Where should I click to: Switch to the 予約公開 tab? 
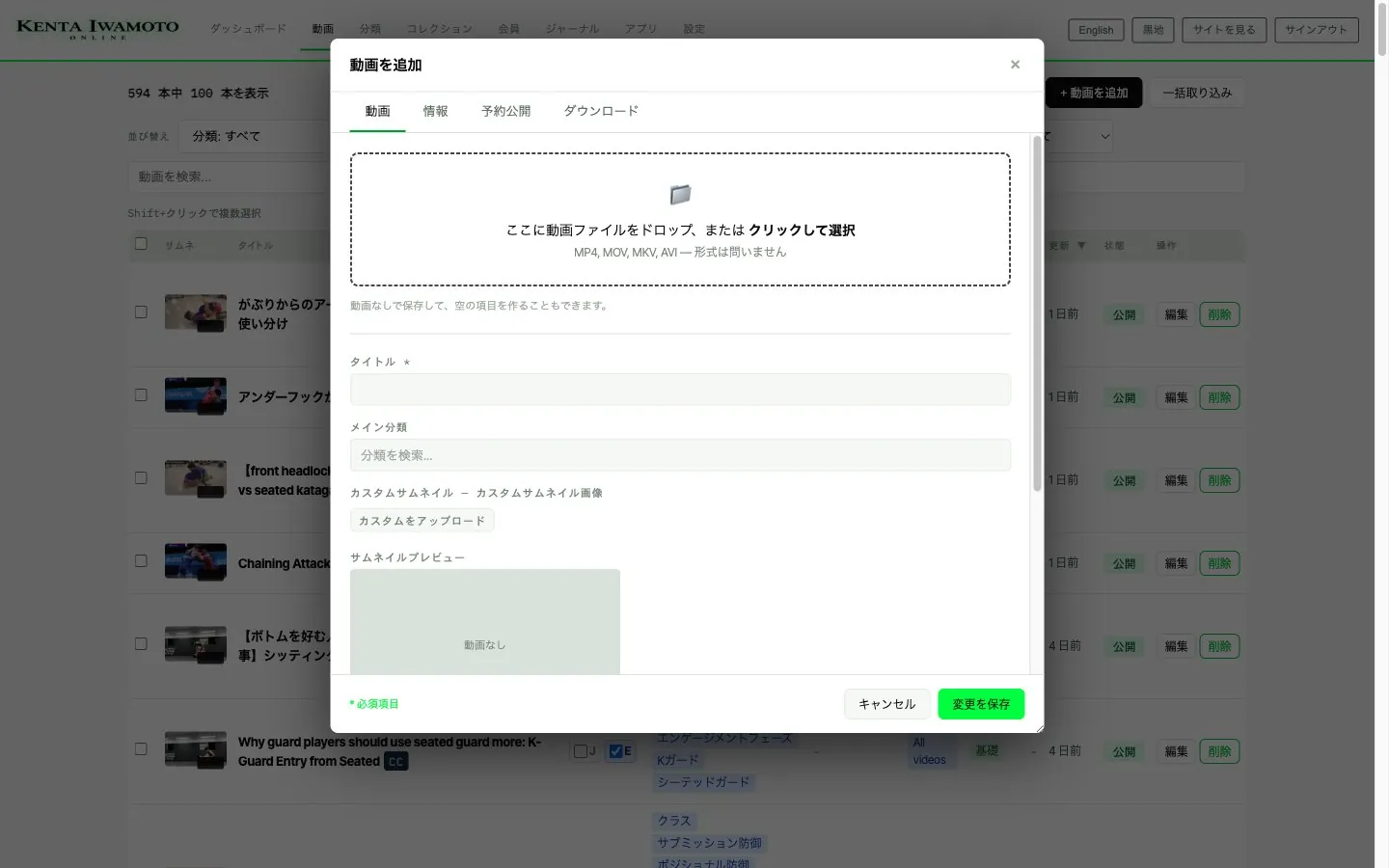[x=505, y=111]
